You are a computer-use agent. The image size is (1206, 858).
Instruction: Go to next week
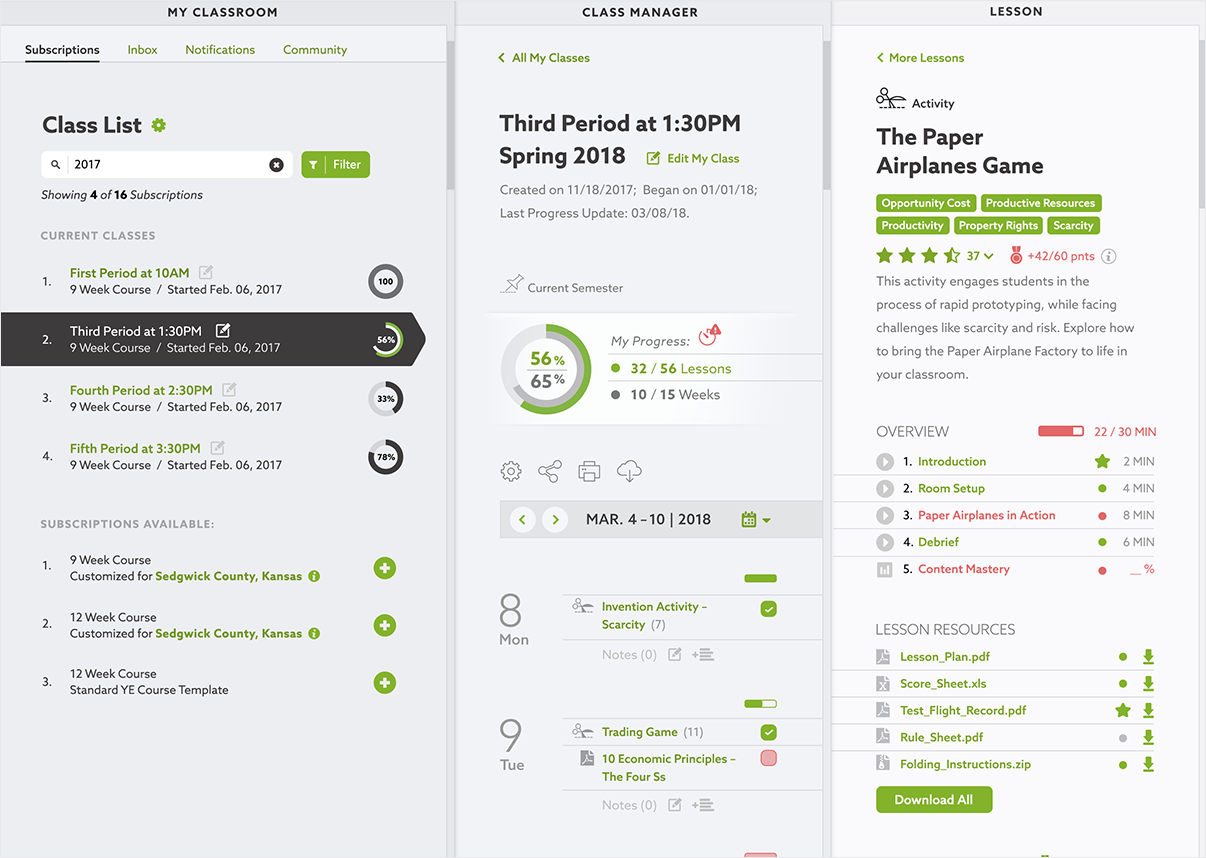click(554, 519)
